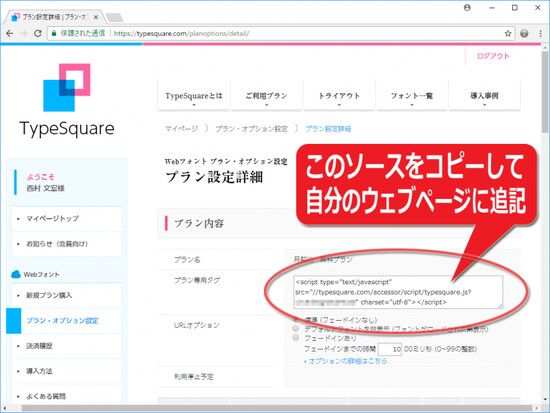
Task: Click the browser forward arrow
Action: (24, 33)
